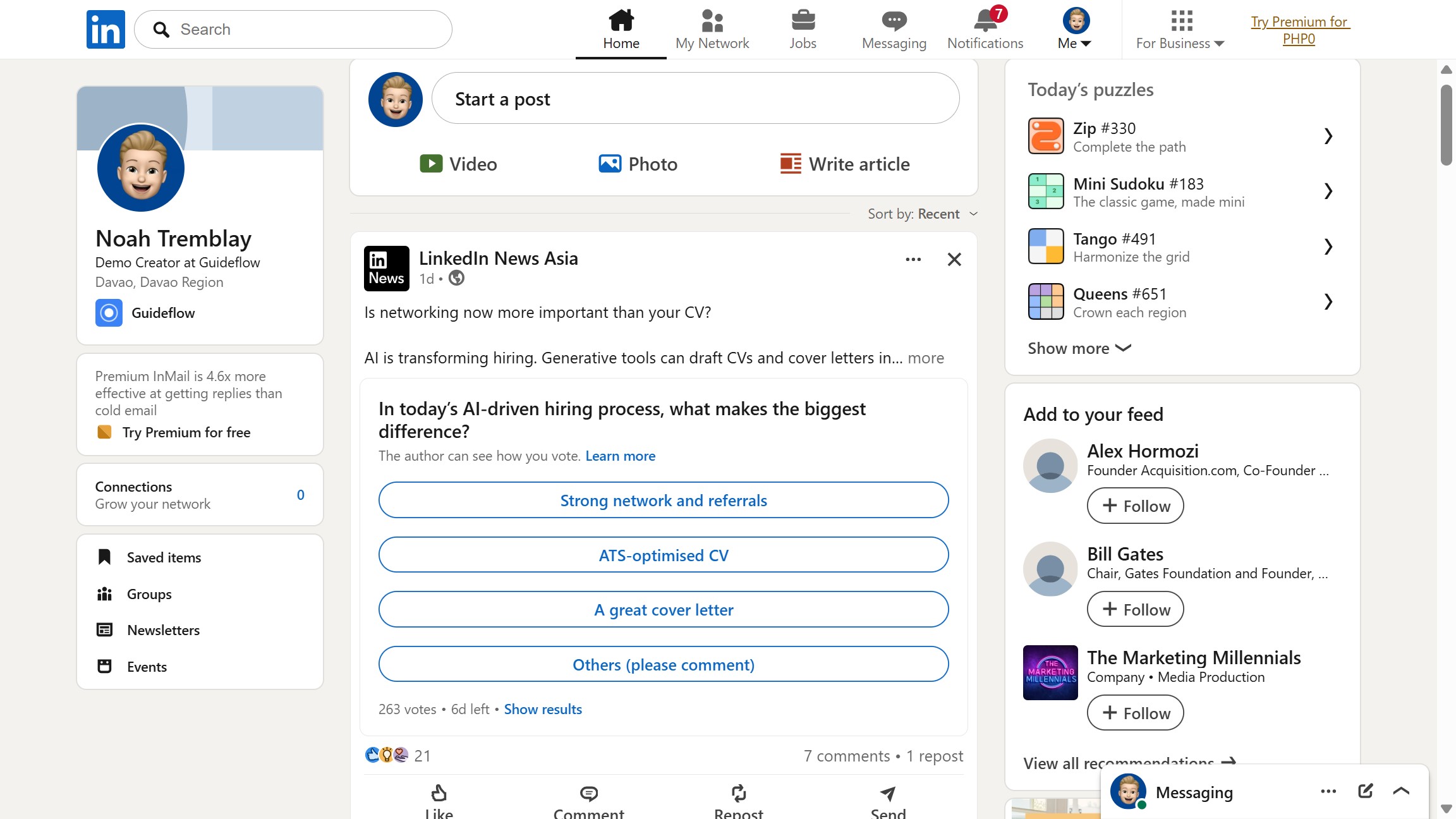Screen dimensions: 1456x819
Task: Change Sort by Recent dropdown
Action: point(923,214)
